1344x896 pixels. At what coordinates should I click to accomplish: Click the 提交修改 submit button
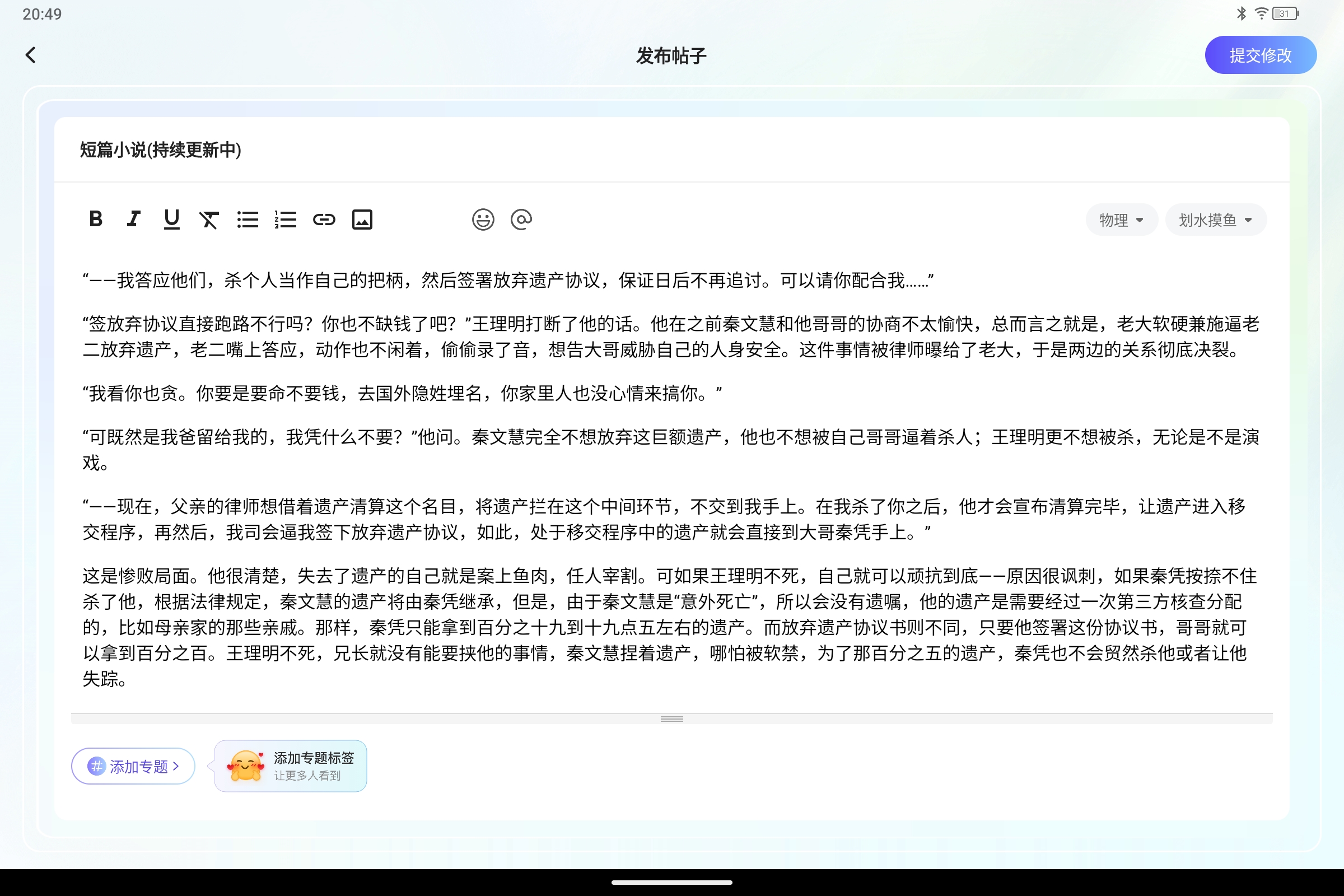pyautogui.click(x=1261, y=54)
